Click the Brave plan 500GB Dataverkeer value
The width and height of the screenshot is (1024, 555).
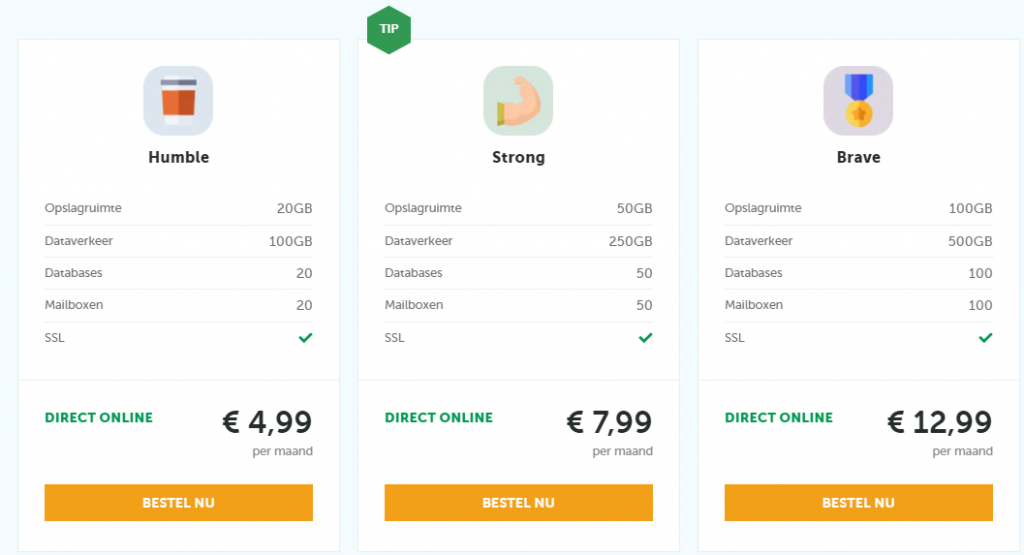971,241
